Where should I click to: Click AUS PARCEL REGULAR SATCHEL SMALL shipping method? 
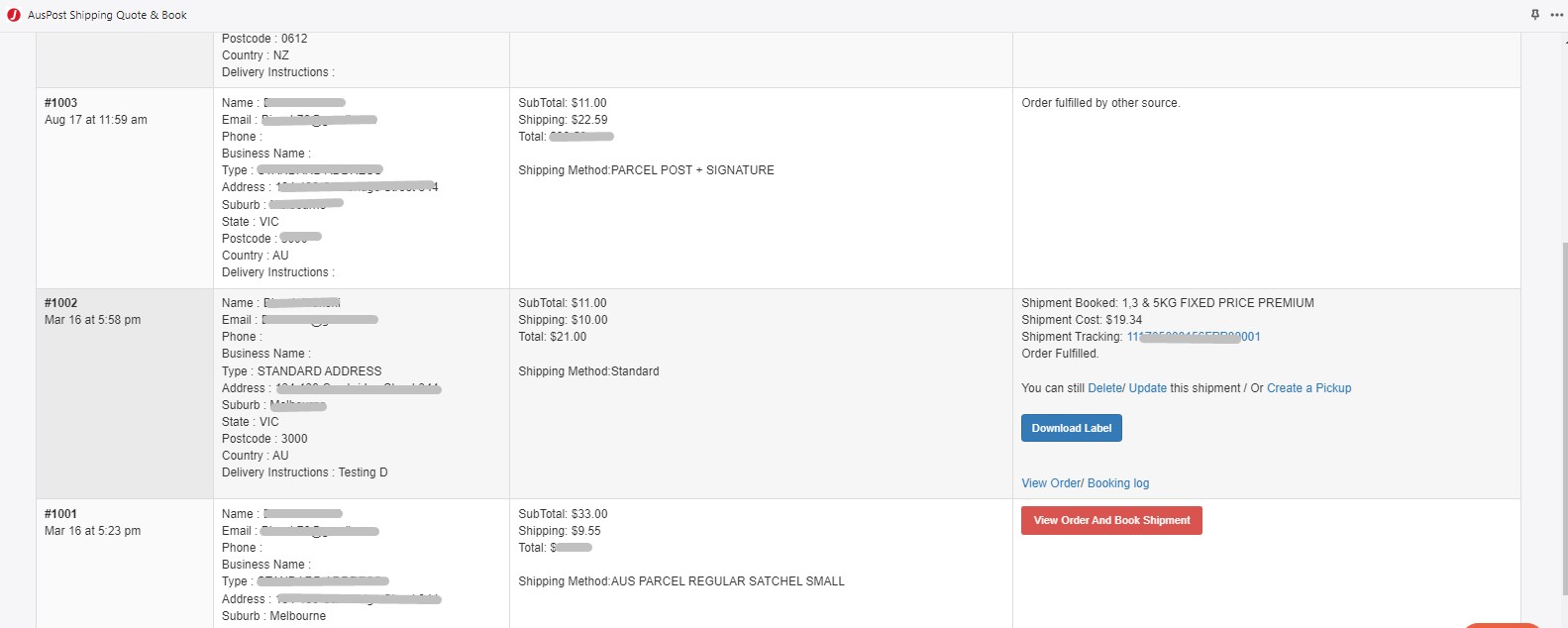[x=681, y=581]
